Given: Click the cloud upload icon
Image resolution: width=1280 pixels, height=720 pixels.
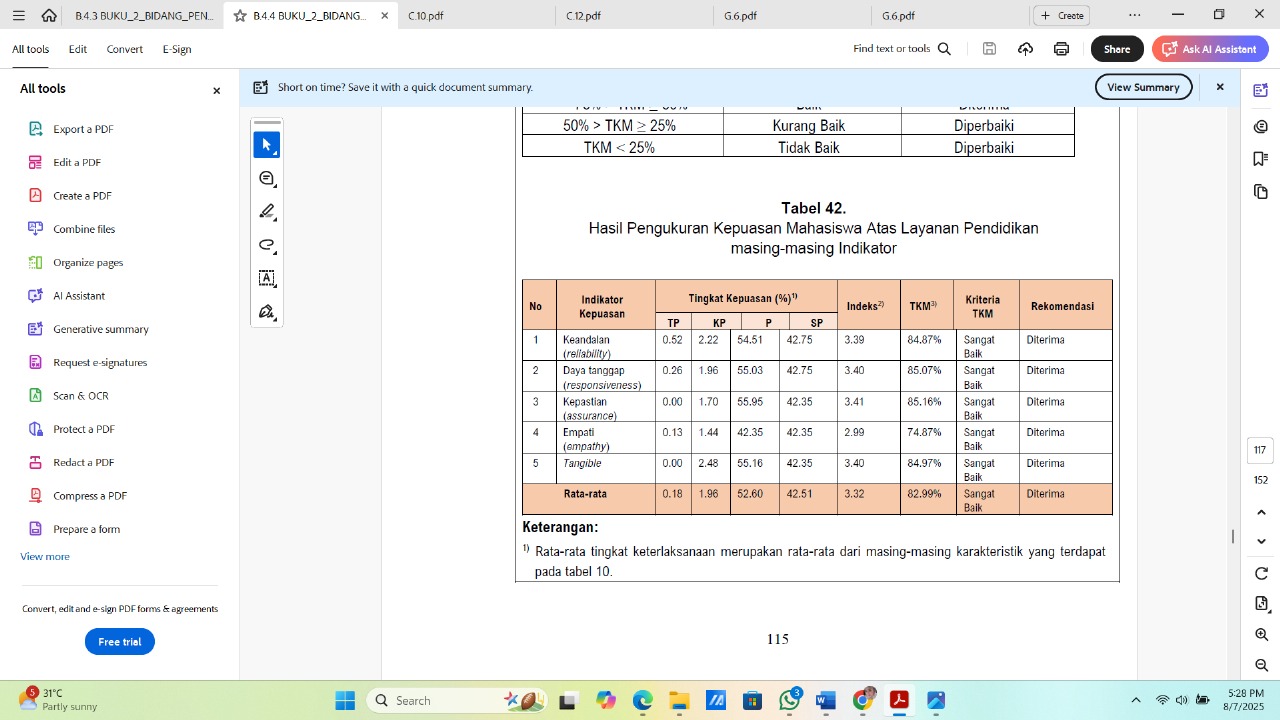Looking at the screenshot, I should 1025,49.
